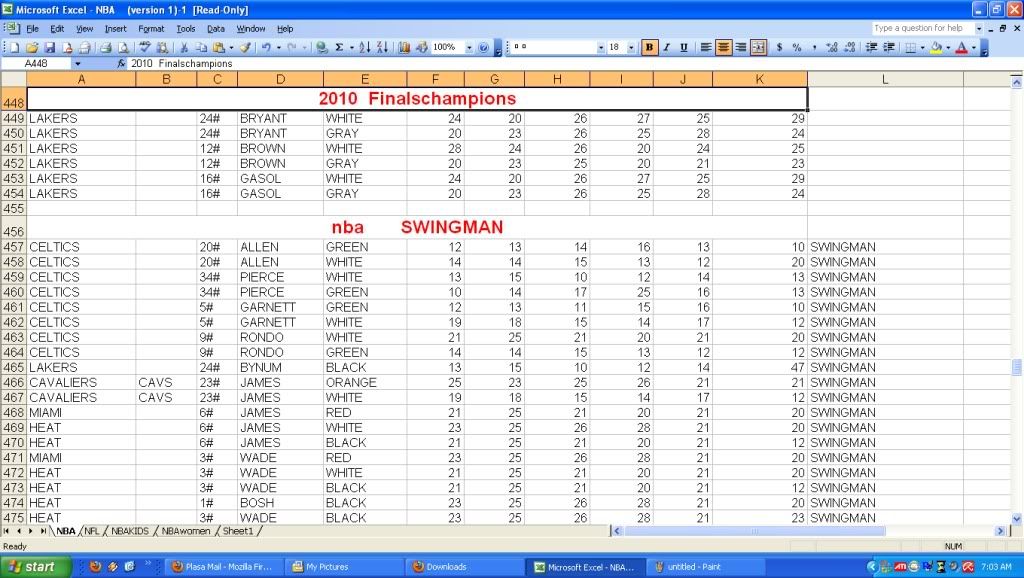This screenshot has height=578, width=1024.
Task: Open the Format menu
Action: pyautogui.click(x=151, y=29)
